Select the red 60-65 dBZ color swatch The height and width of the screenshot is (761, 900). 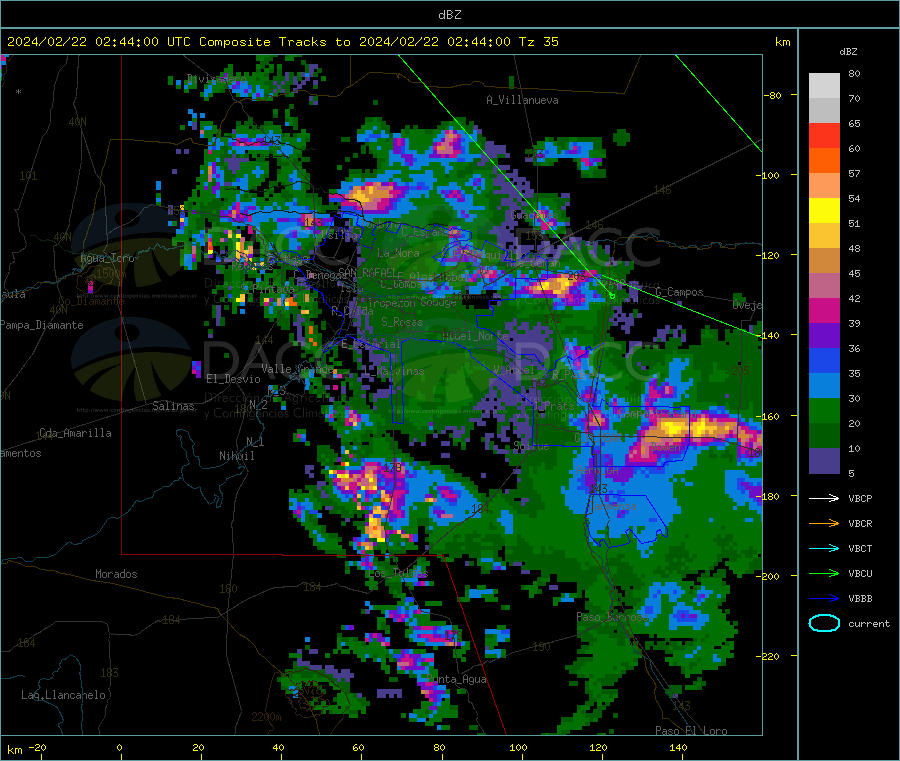pyautogui.click(x=824, y=135)
